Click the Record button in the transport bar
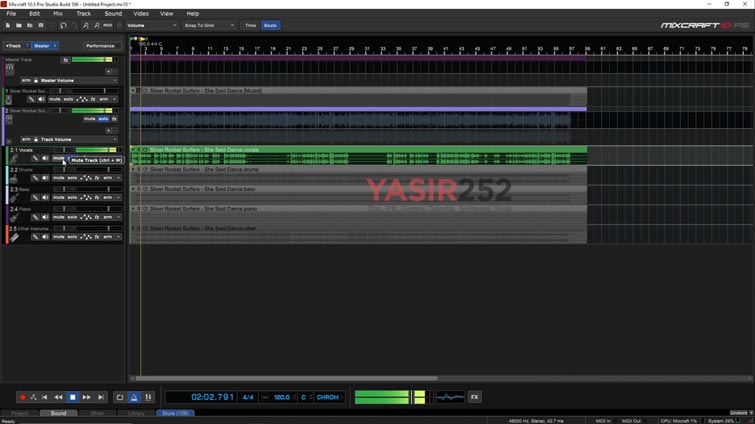755x424 pixels. coord(23,397)
